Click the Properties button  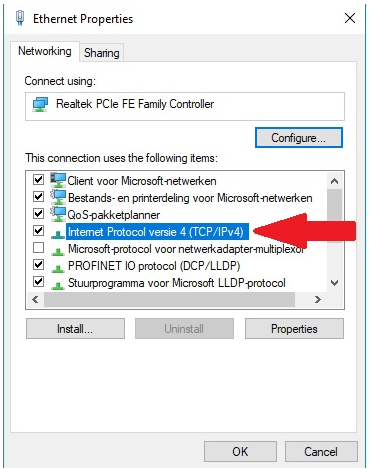tap(294, 329)
